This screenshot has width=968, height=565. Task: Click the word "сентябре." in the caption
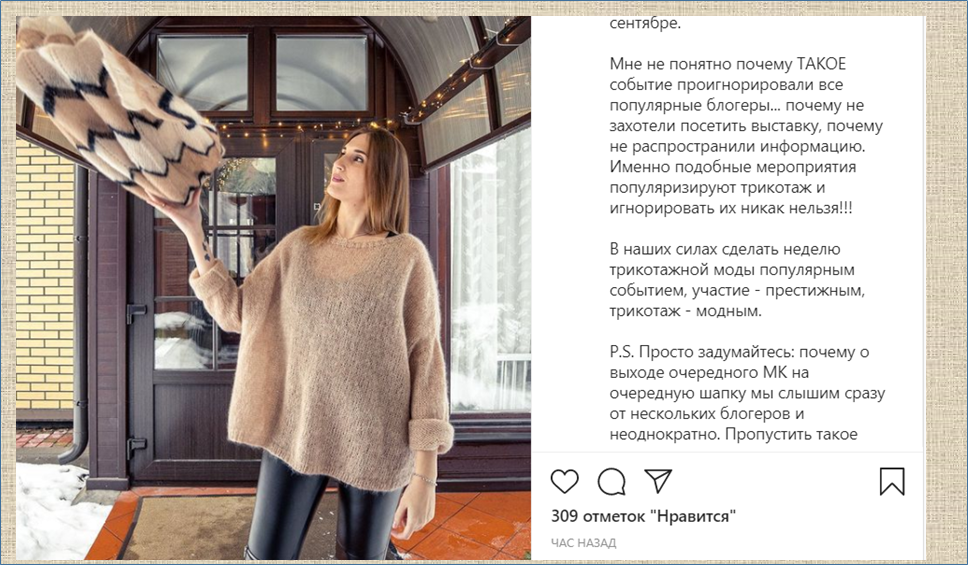click(645, 24)
